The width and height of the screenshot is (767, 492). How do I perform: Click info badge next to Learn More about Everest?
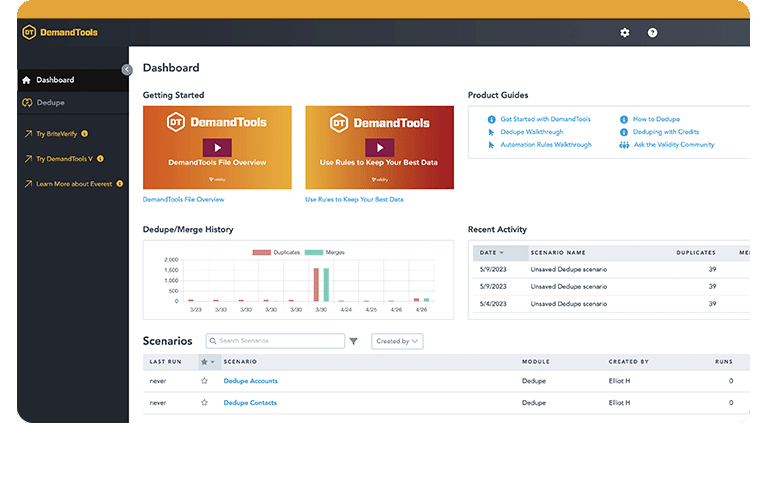pos(120,184)
